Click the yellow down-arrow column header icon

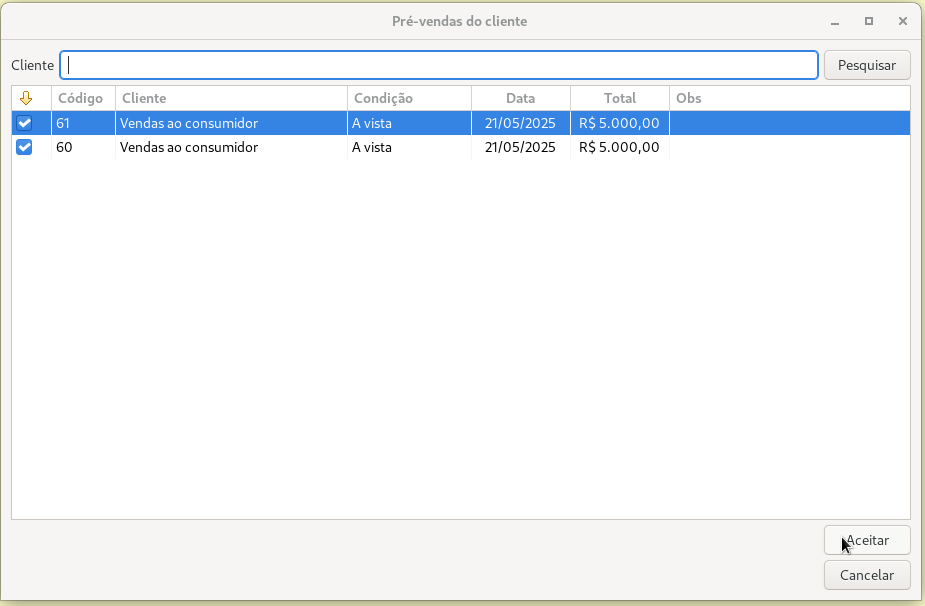tap(26, 98)
